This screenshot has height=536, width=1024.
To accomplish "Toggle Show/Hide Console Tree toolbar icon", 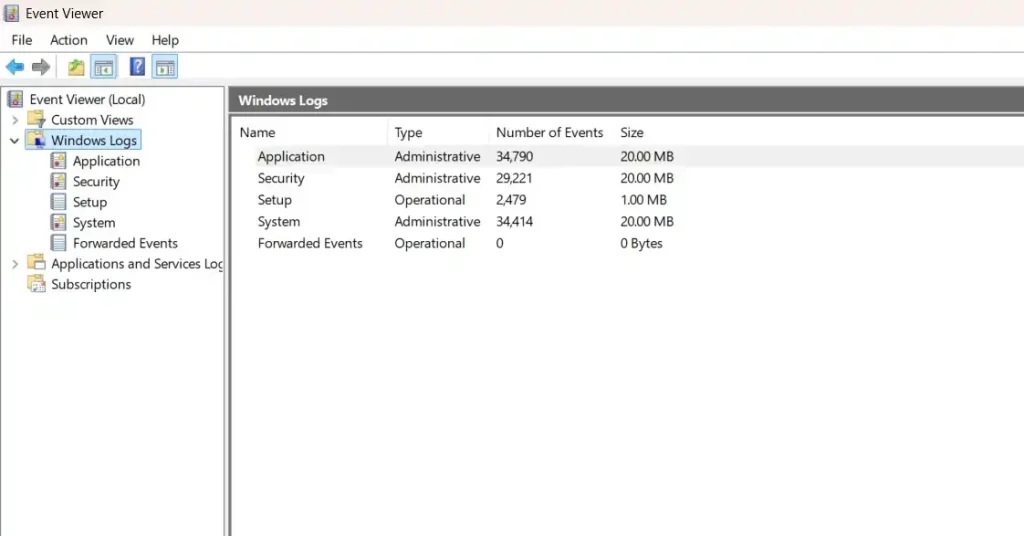I will tap(104, 67).
